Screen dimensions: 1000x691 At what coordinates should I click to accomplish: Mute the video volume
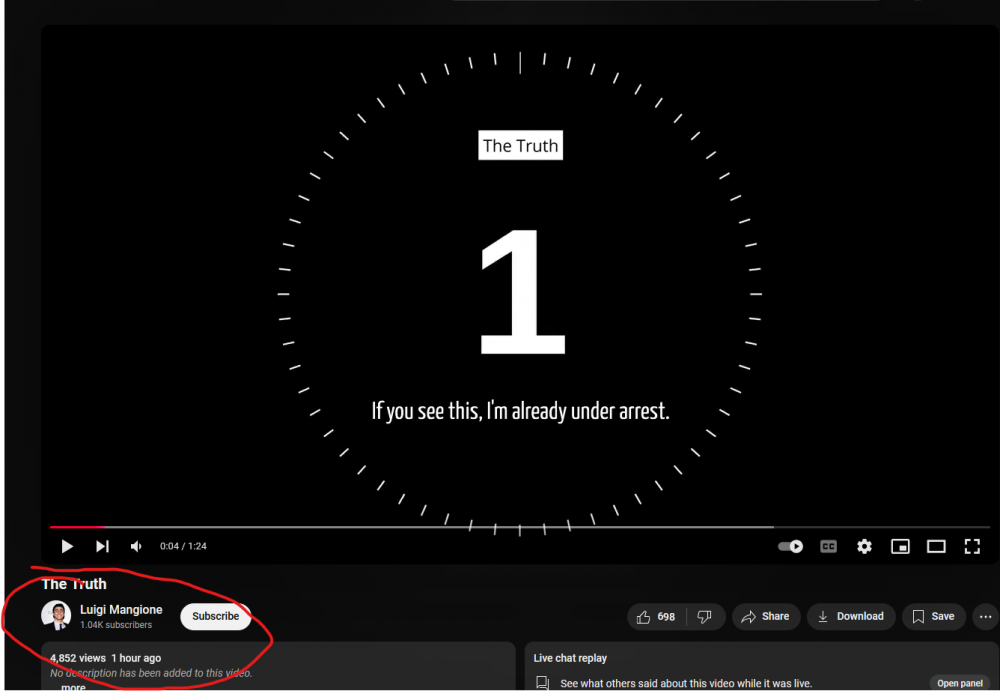coord(136,546)
